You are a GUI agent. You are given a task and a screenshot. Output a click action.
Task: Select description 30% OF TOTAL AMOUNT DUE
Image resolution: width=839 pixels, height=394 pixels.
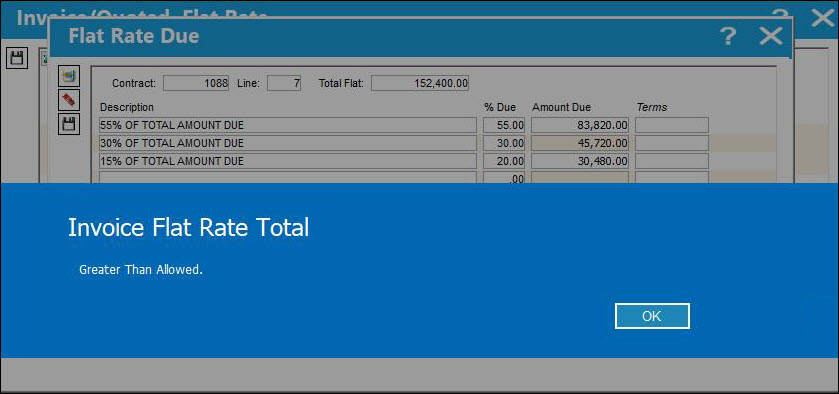tap(288, 143)
